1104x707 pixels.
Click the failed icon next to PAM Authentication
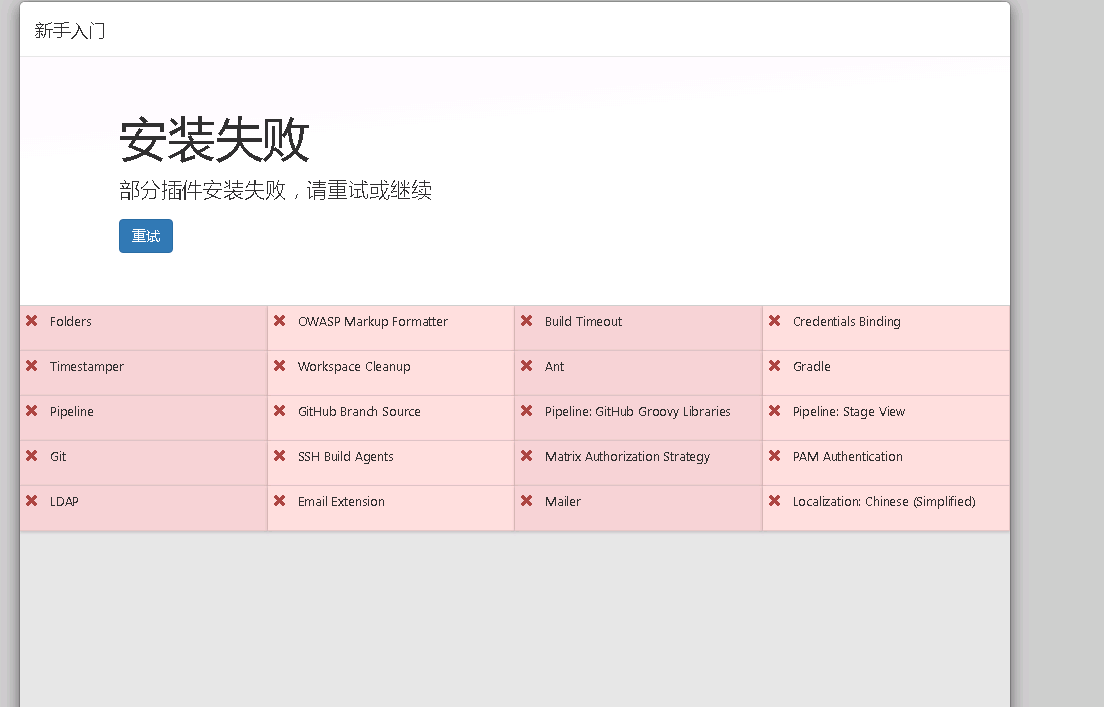point(774,456)
